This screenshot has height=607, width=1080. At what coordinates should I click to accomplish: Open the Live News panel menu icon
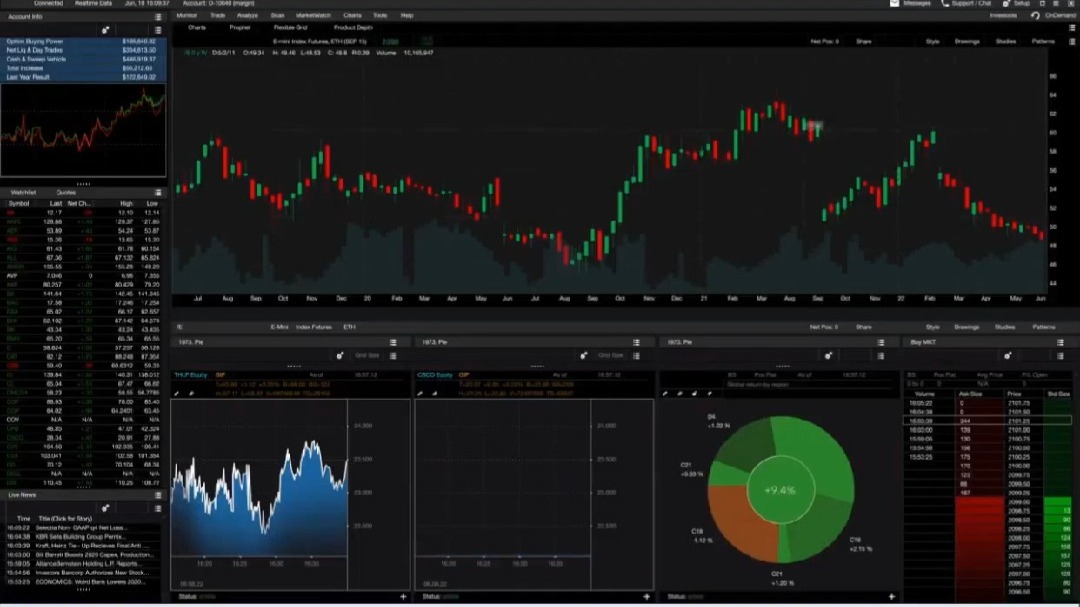click(x=158, y=495)
